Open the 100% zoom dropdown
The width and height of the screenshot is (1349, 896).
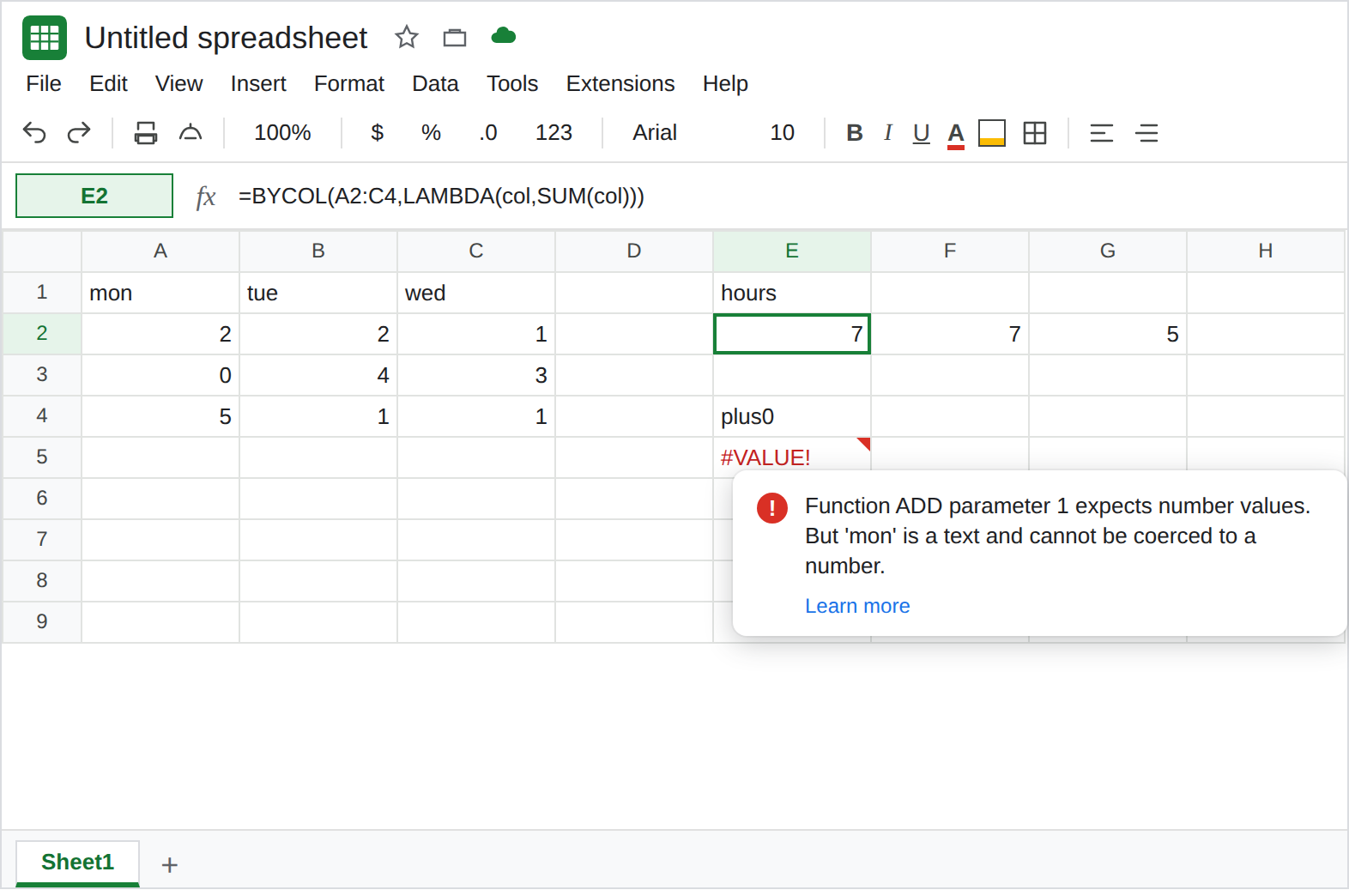point(282,132)
